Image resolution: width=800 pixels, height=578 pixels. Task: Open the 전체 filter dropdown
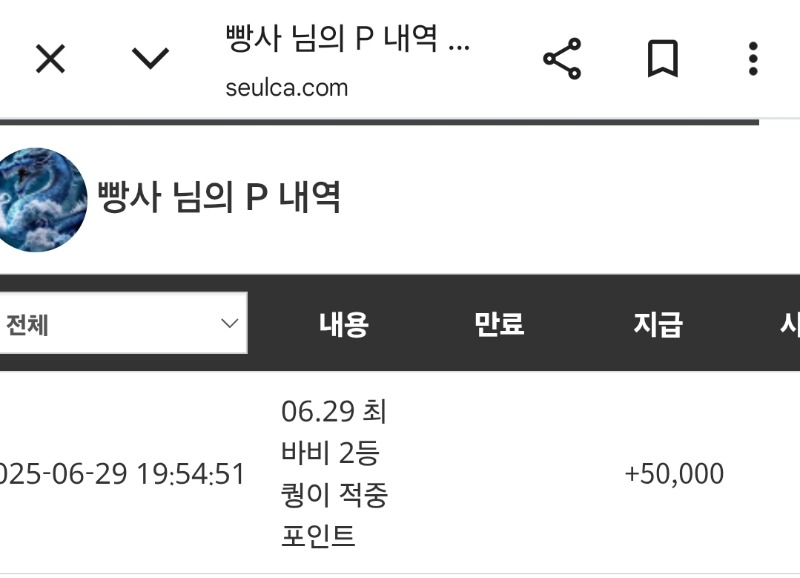click(123, 323)
